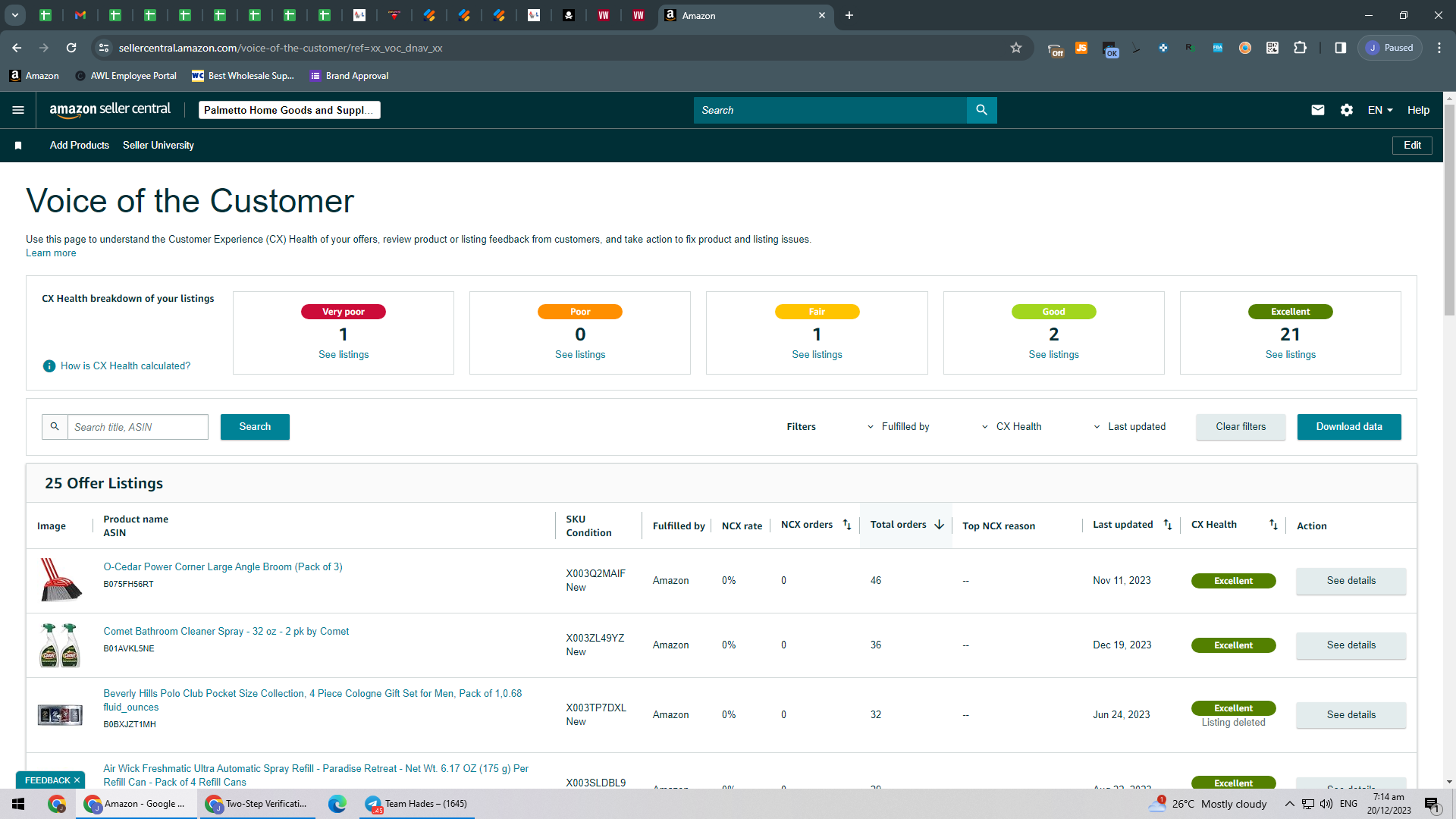Click the volume icon in system tray
Viewport: 1456px width, 819px height.
[x=1326, y=804]
